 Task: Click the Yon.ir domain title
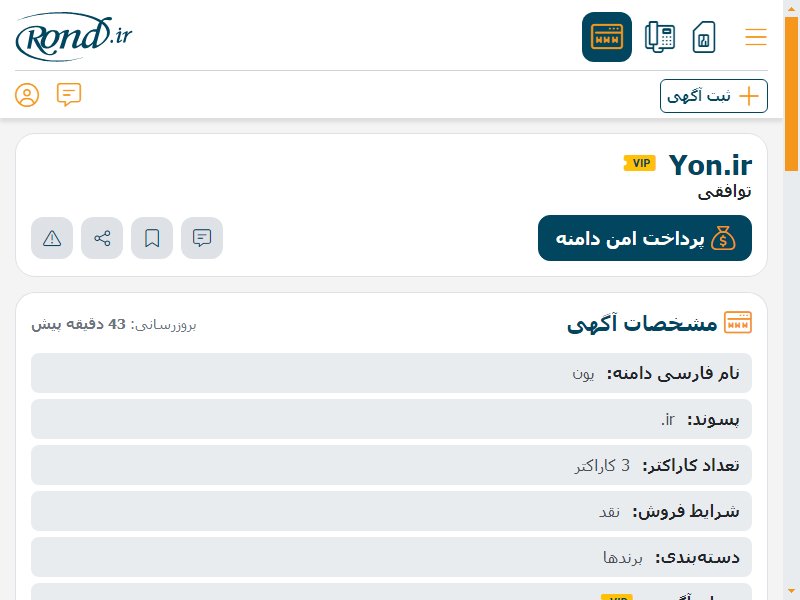(x=710, y=165)
